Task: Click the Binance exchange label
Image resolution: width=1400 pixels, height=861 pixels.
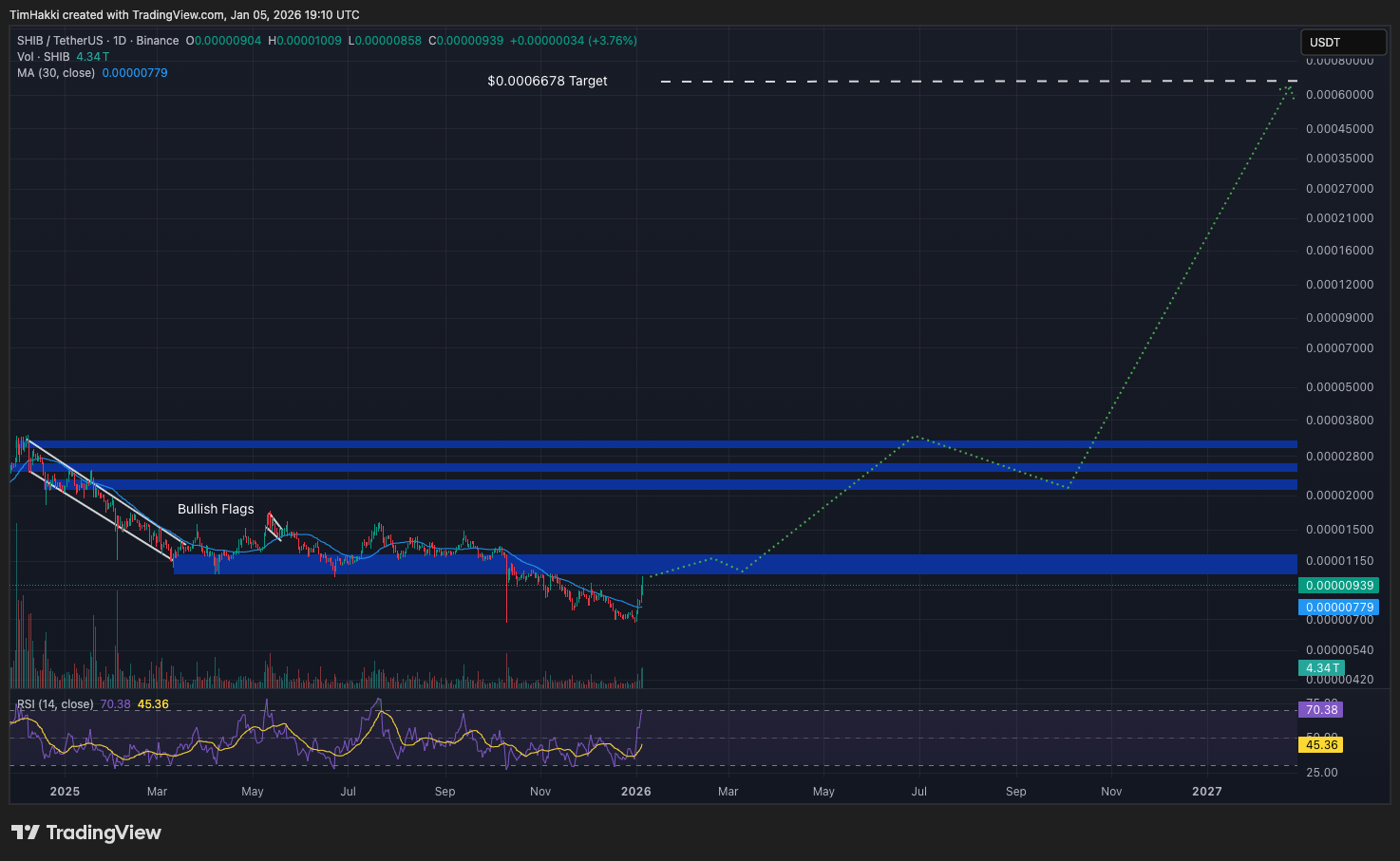Action: pyautogui.click(x=157, y=41)
